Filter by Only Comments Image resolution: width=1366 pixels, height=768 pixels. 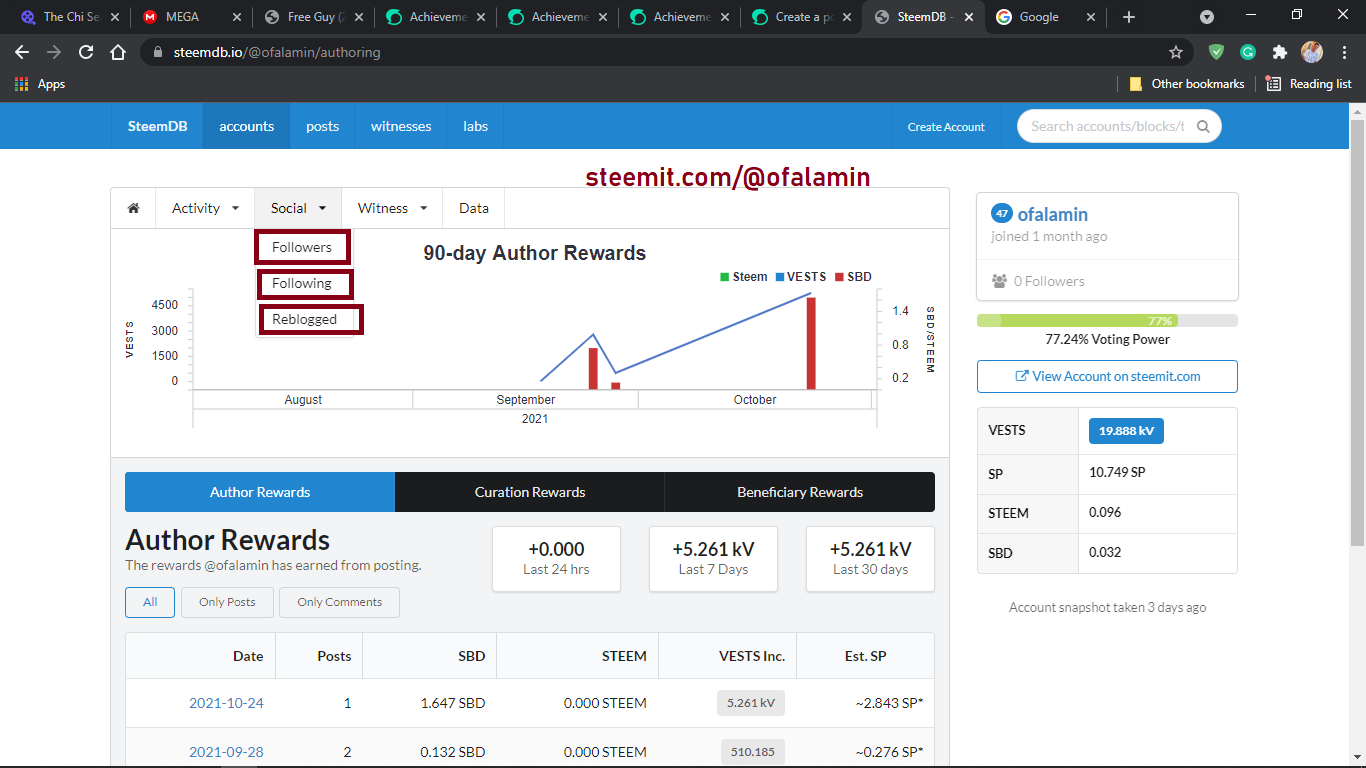click(339, 602)
